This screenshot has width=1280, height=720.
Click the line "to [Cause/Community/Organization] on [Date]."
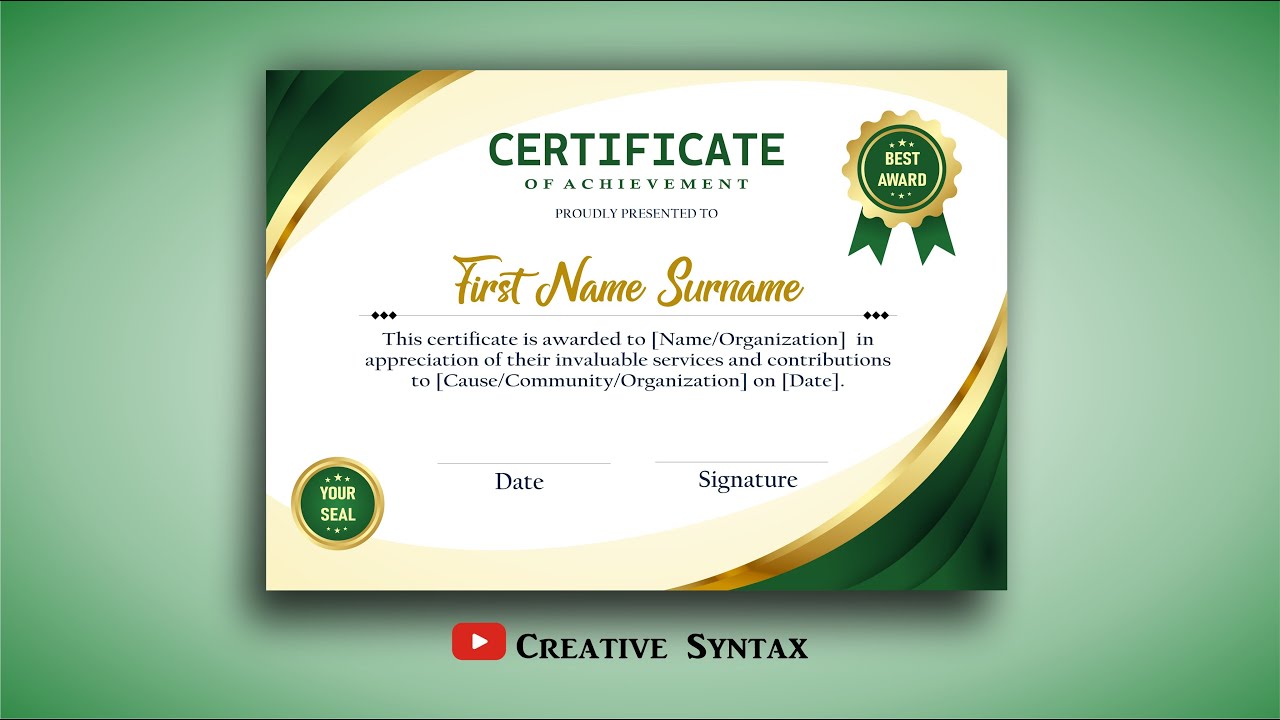pos(627,381)
